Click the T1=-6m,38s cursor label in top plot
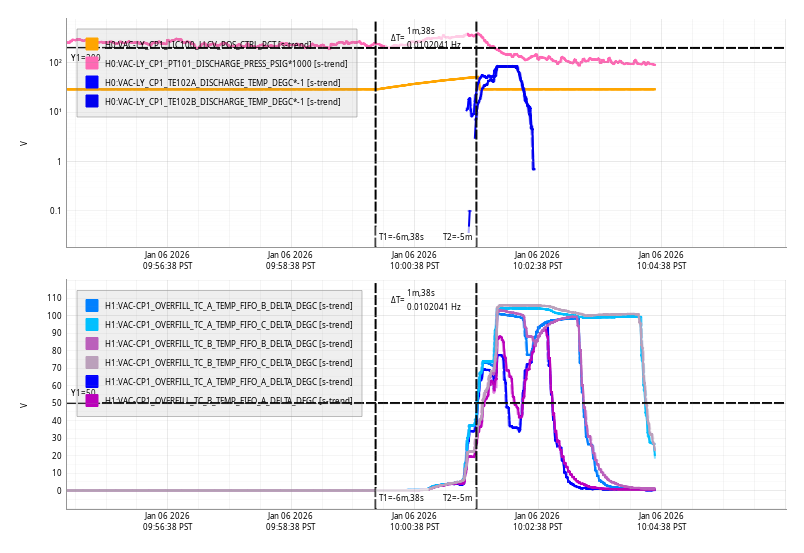The height and width of the screenshot is (553, 804). click(x=401, y=237)
